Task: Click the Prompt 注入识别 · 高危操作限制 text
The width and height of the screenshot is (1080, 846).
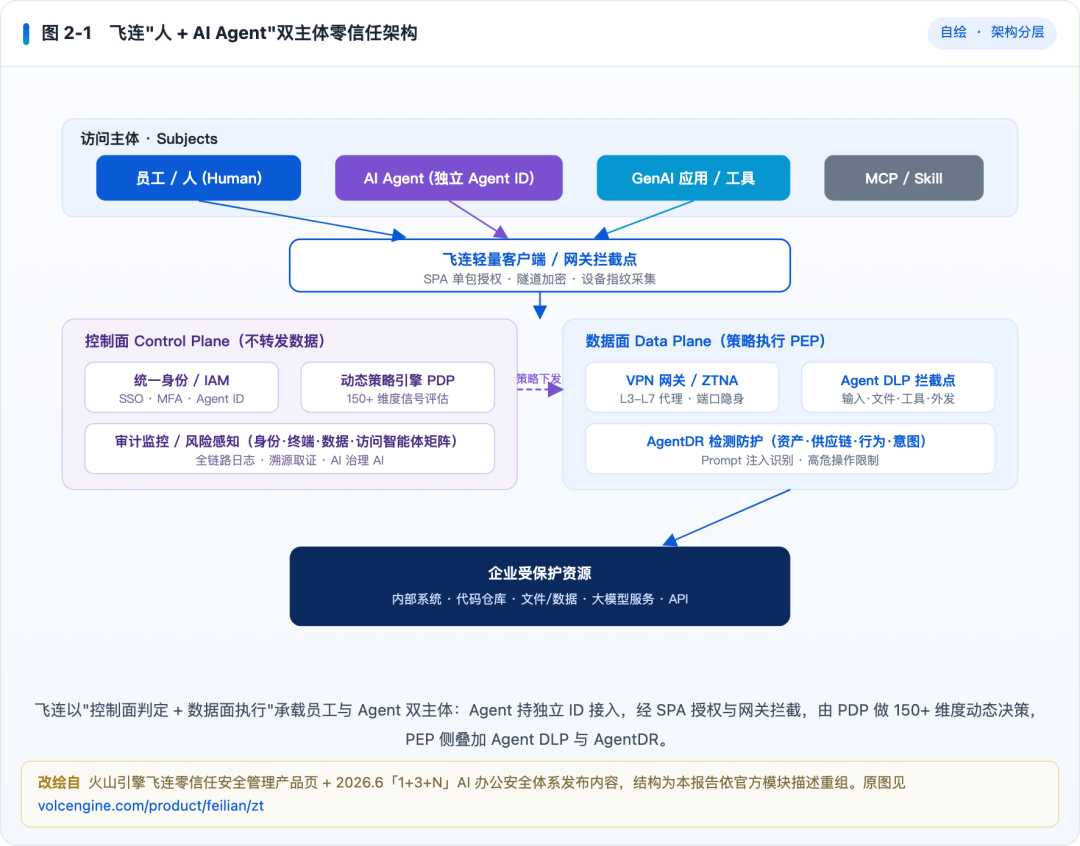Action: 790,460
